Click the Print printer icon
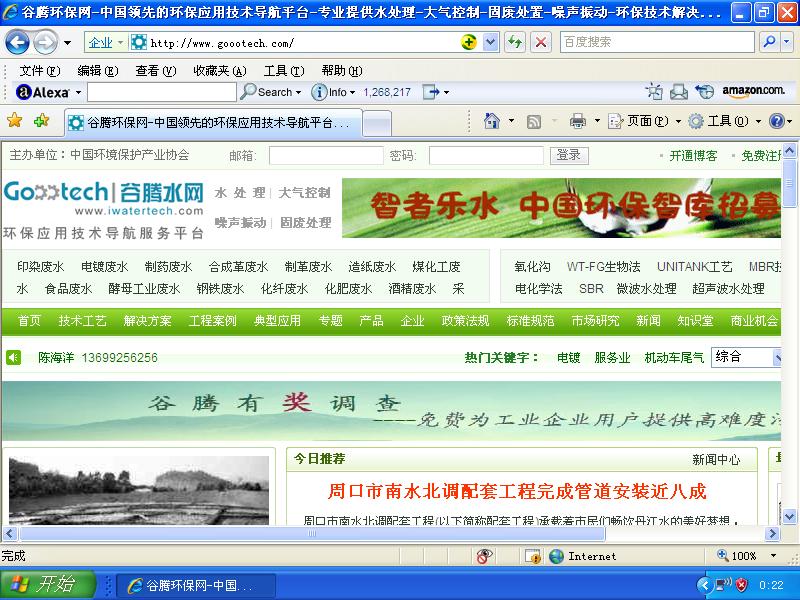This screenshot has width=800, height=600. pos(578,121)
